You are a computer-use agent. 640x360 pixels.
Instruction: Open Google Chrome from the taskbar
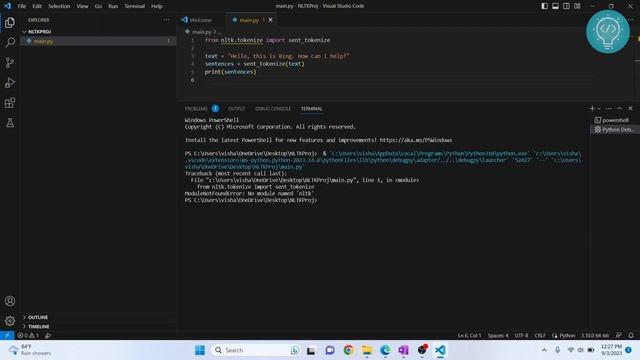click(348, 350)
